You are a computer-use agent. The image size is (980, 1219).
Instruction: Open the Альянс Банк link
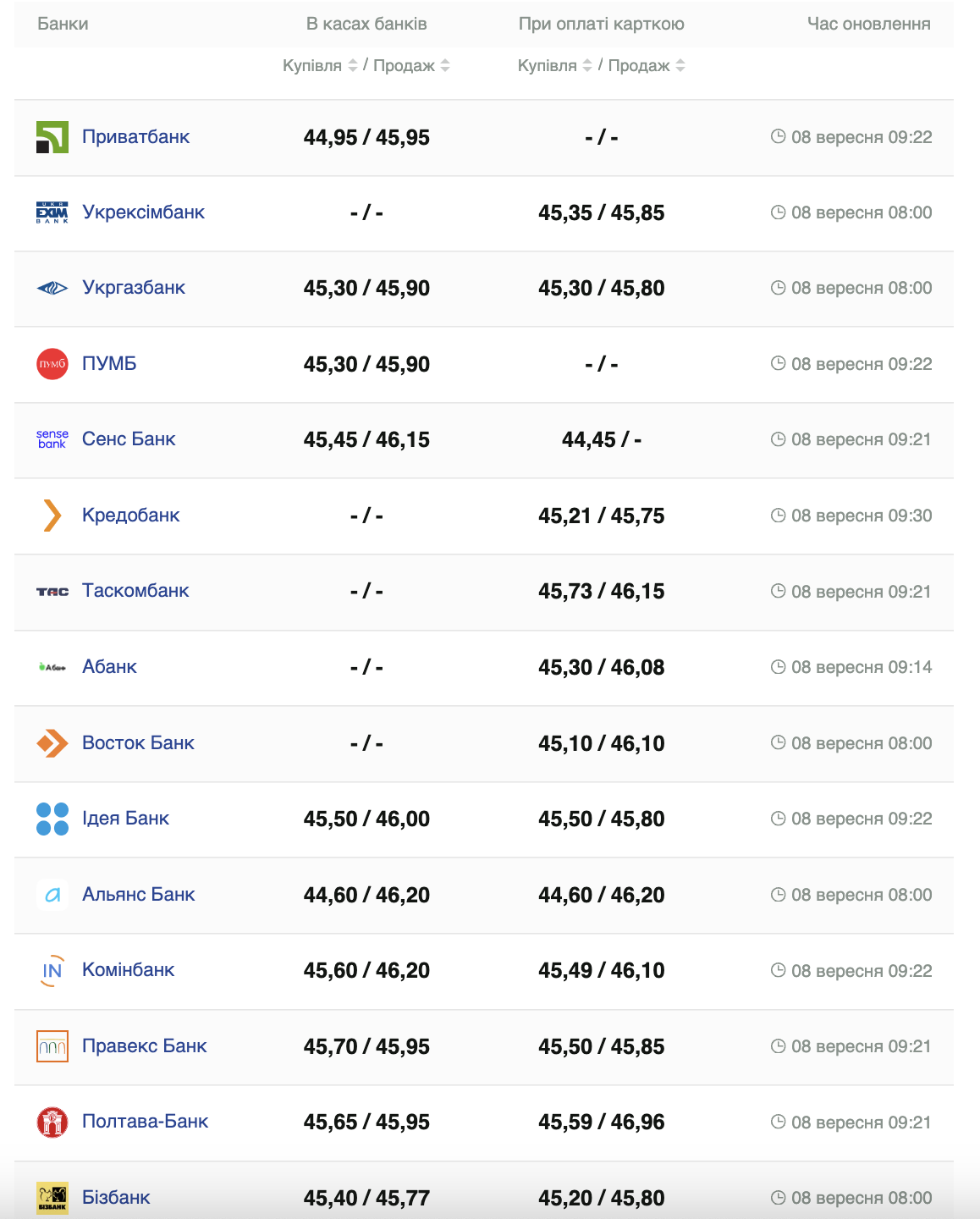point(139,895)
